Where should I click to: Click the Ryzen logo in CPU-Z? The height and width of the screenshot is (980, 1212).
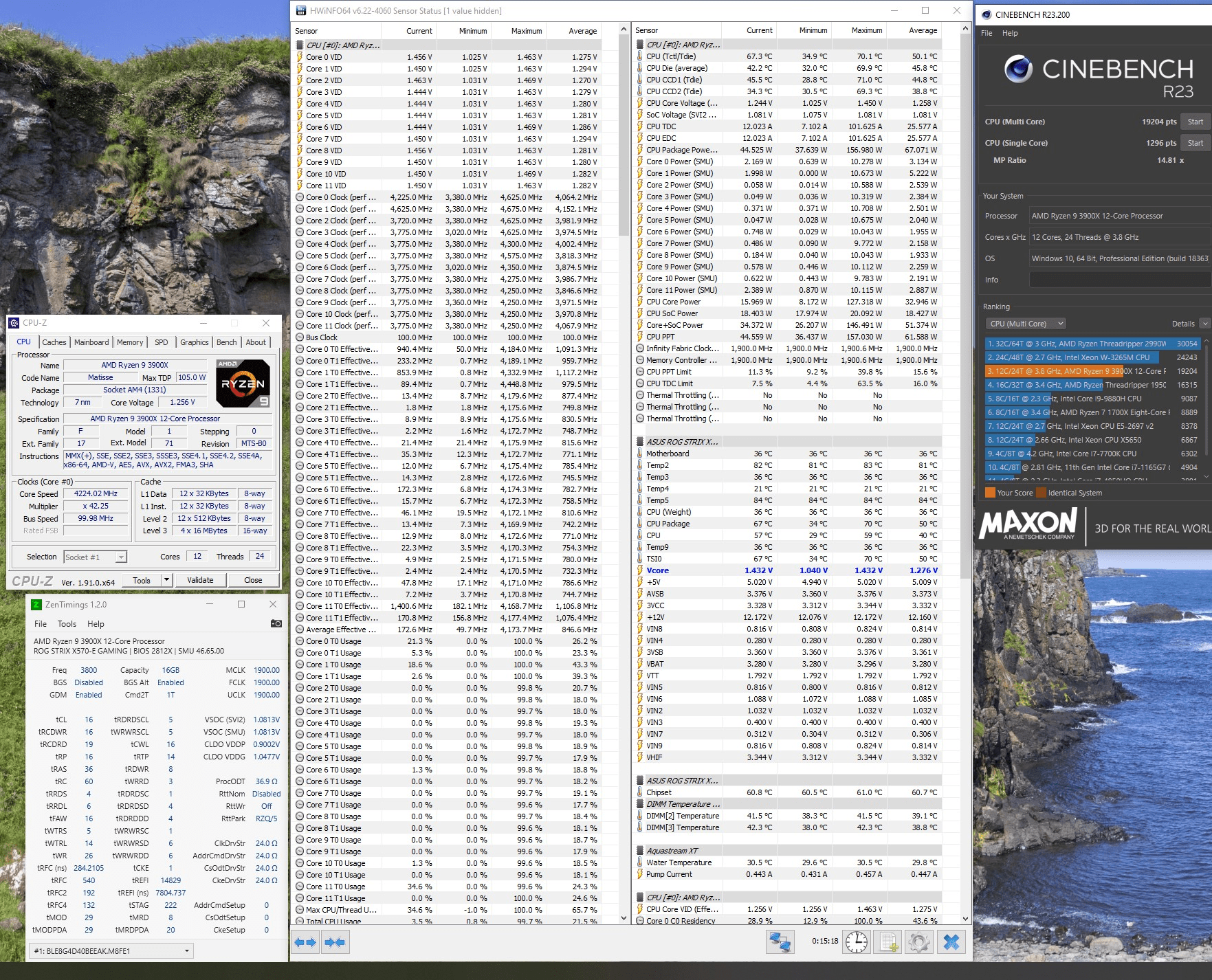[x=243, y=383]
